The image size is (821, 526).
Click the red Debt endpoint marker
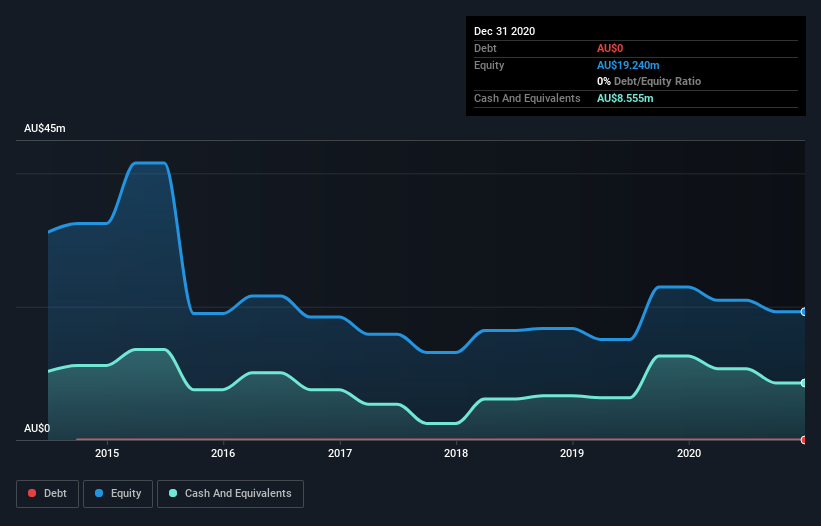[x=804, y=440]
